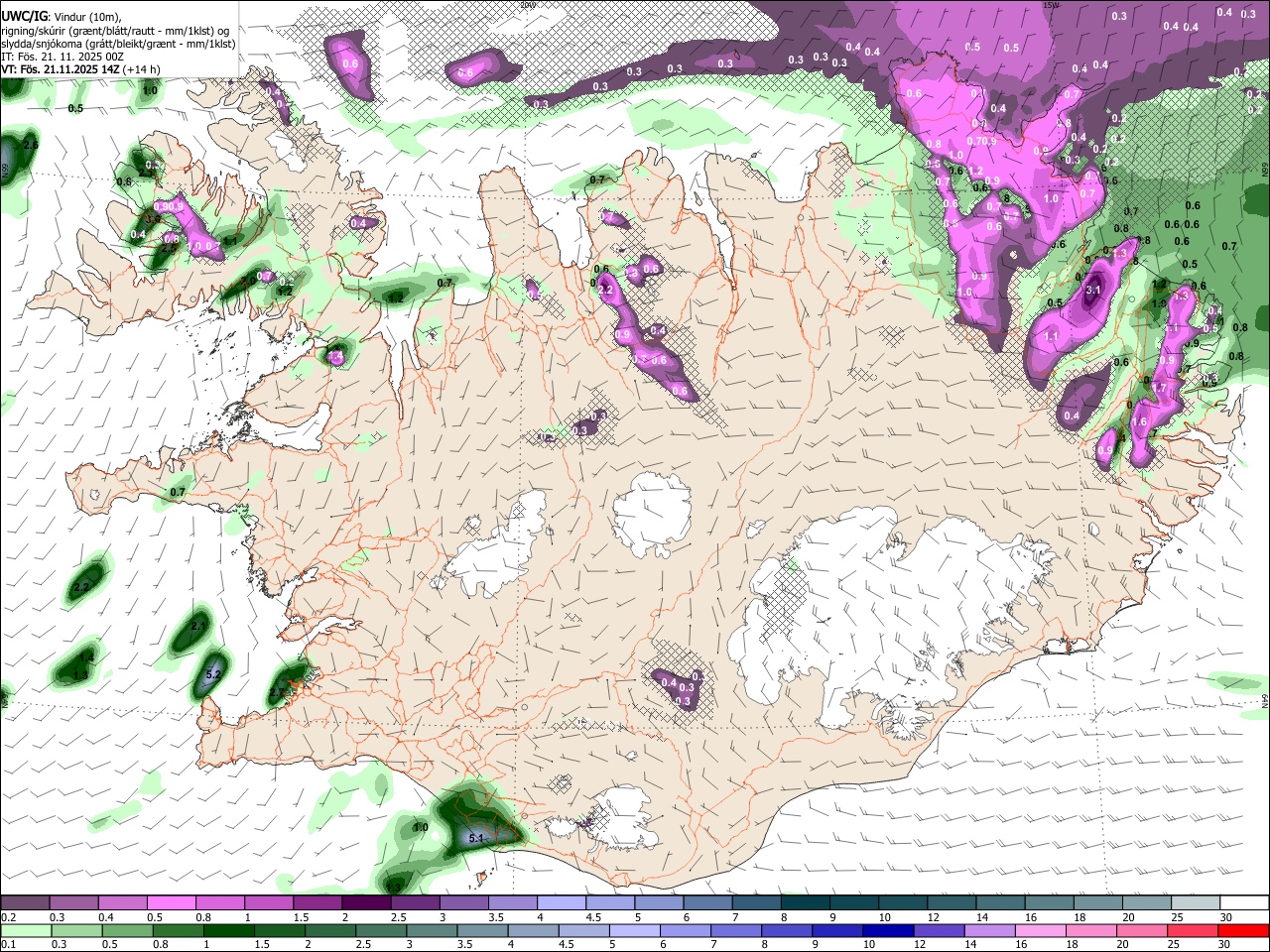Click the '2.7' rain value near Reykjanes
Screen dimensions: 1270x952
[x=277, y=693]
